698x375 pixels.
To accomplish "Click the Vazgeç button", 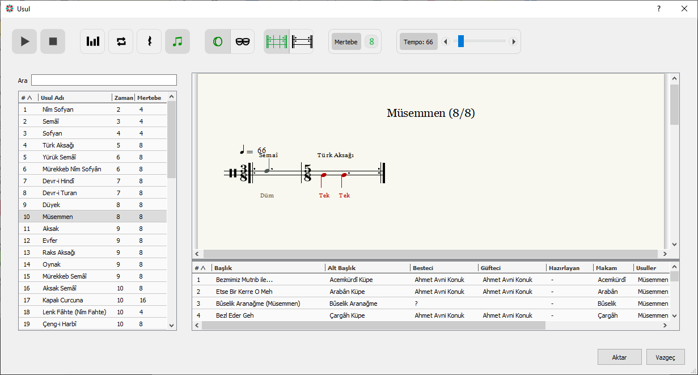I will click(665, 357).
